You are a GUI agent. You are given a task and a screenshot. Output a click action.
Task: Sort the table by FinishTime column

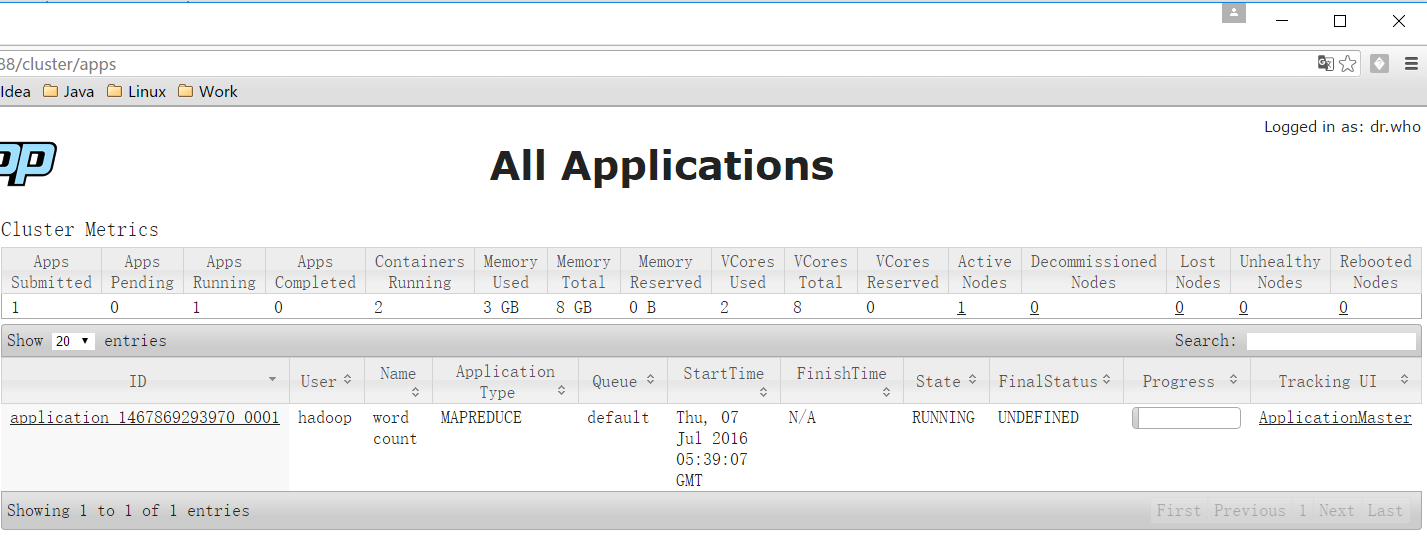841,381
